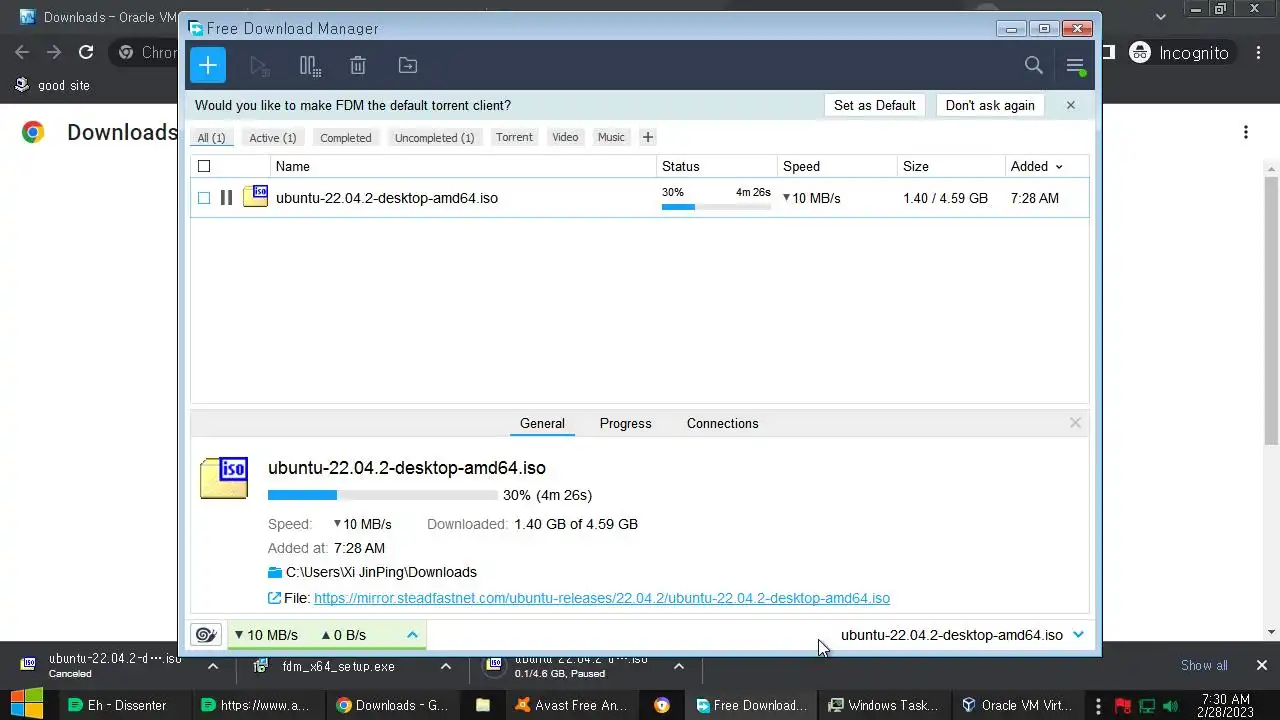Click the Chrome forward arrow

[54, 52]
